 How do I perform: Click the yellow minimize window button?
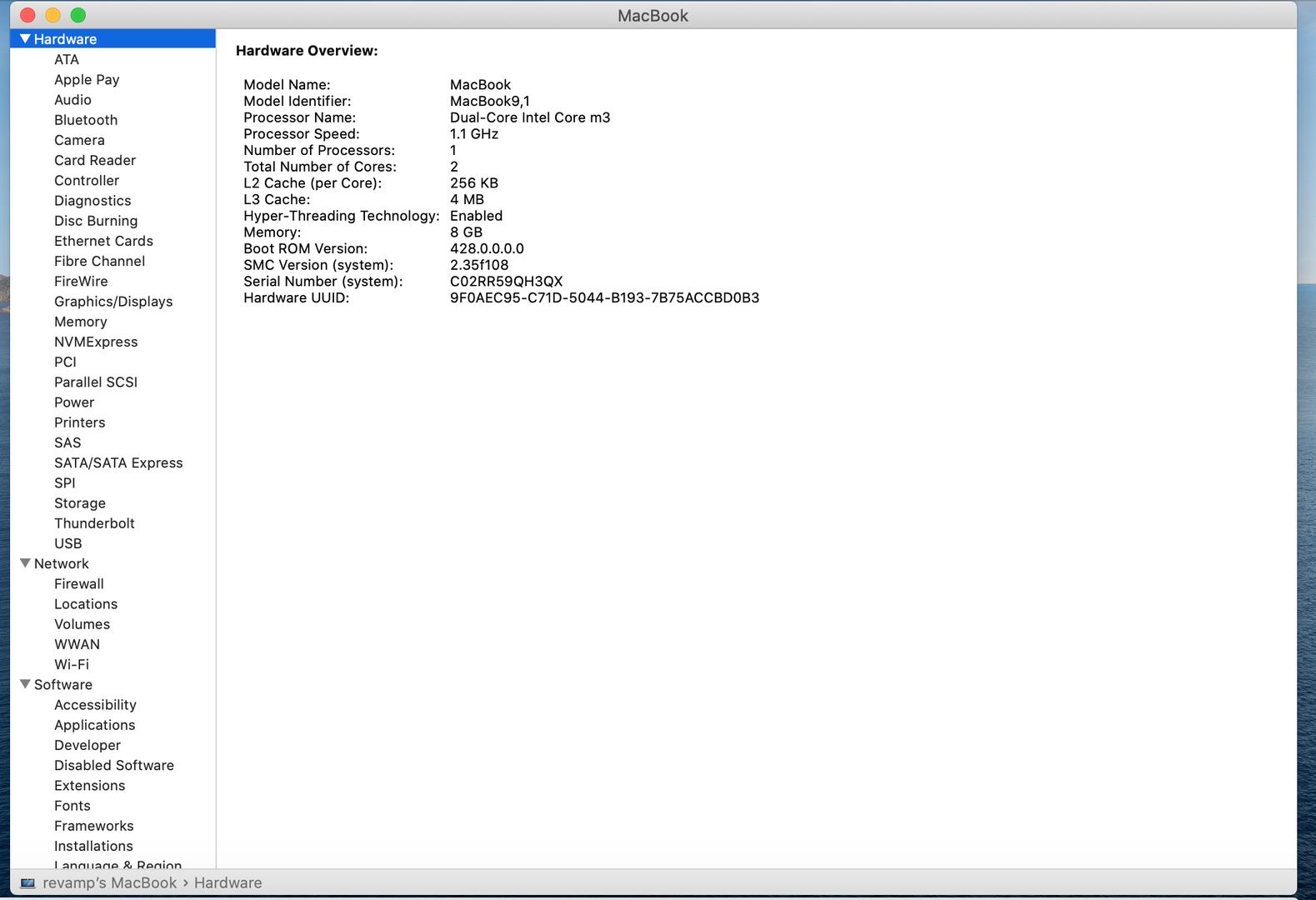click(53, 15)
